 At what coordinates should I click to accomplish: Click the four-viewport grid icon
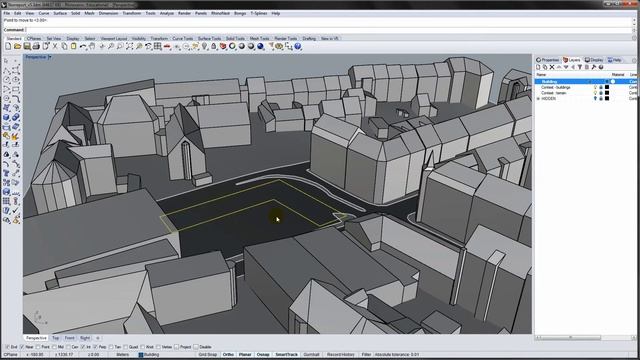[158, 47]
